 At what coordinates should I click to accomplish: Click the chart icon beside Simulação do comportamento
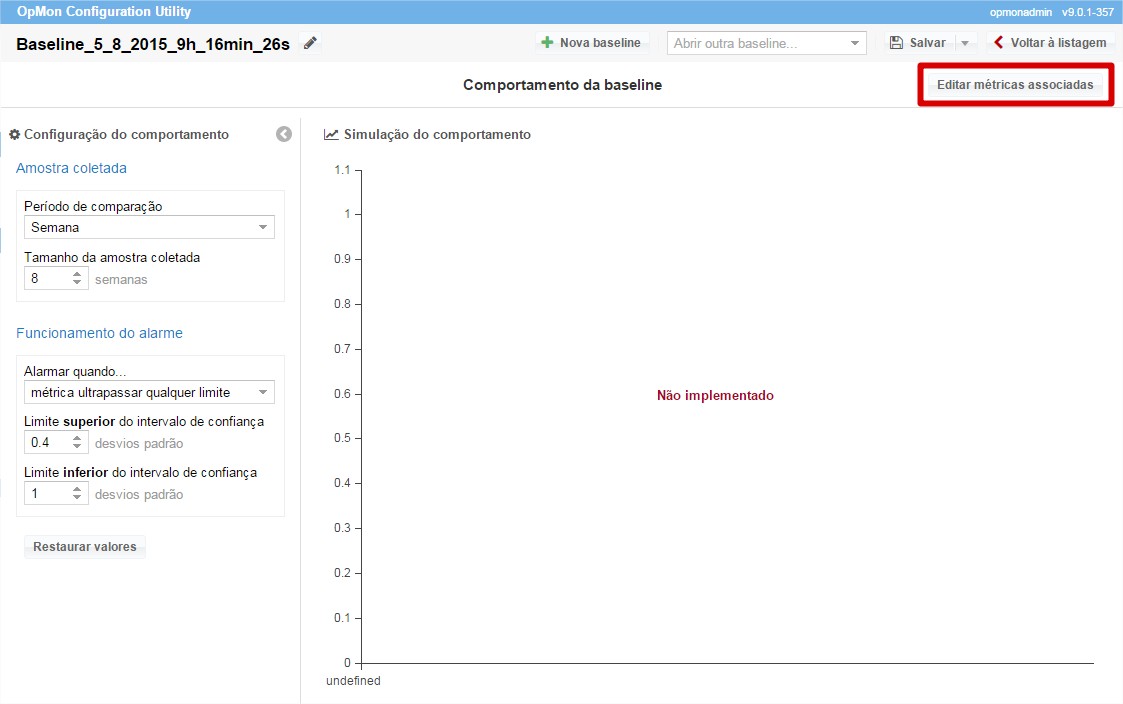331,134
